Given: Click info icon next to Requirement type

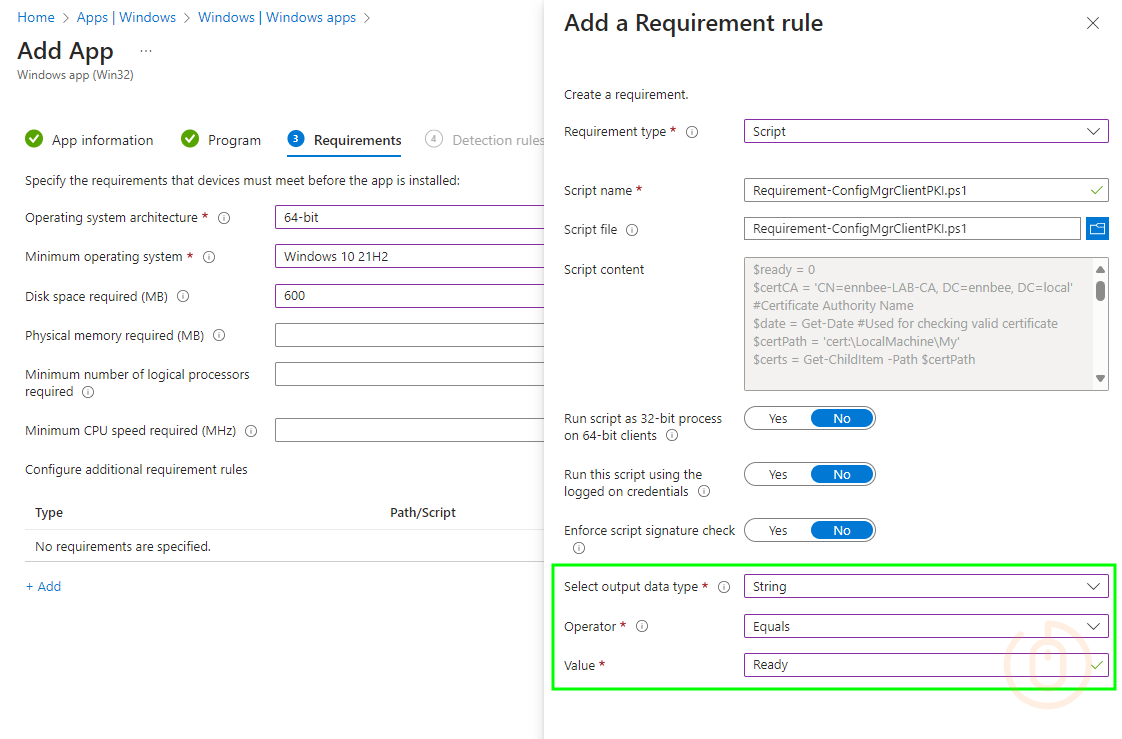Looking at the screenshot, I should tap(692, 132).
